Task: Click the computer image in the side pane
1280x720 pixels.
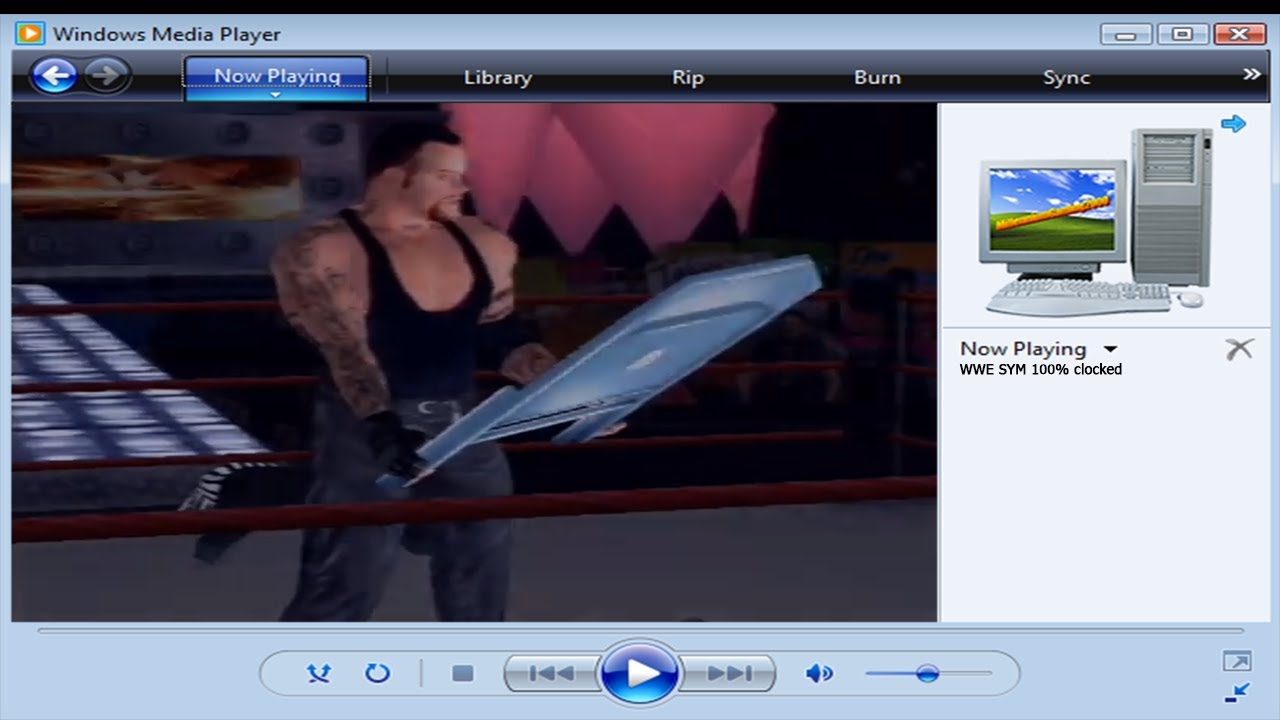Action: [x=1096, y=221]
